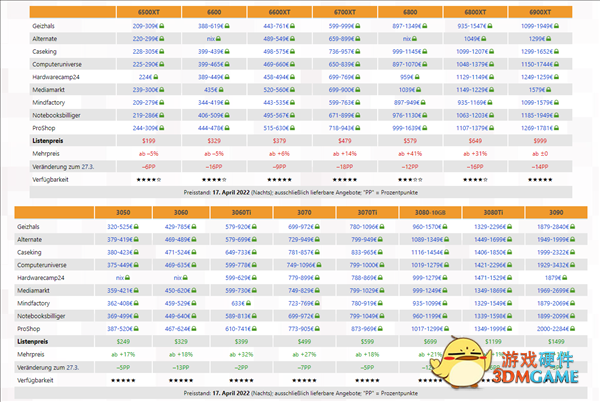Click the lock icon after Alternate 6900XT price 1299€
The width and height of the screenshot is (600, 402).
click(x=549, y=39)
